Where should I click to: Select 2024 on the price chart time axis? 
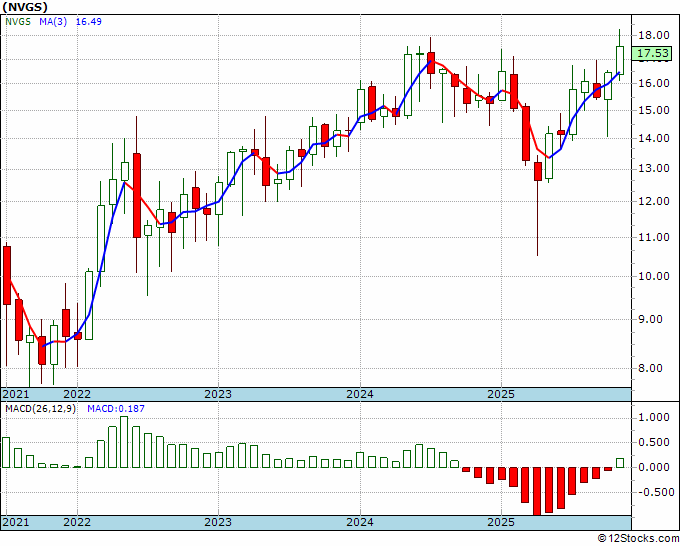pos(360,394)
